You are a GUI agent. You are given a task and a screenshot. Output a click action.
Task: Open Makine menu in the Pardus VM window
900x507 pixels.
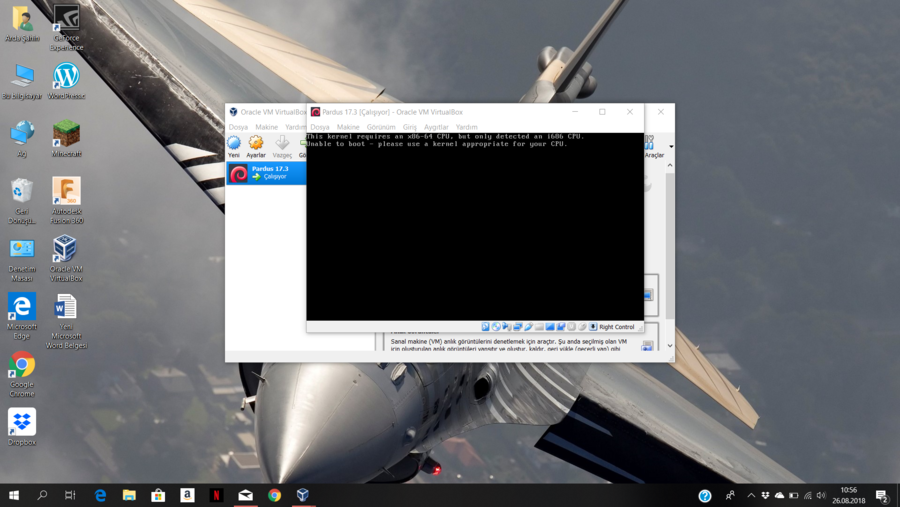348,127
